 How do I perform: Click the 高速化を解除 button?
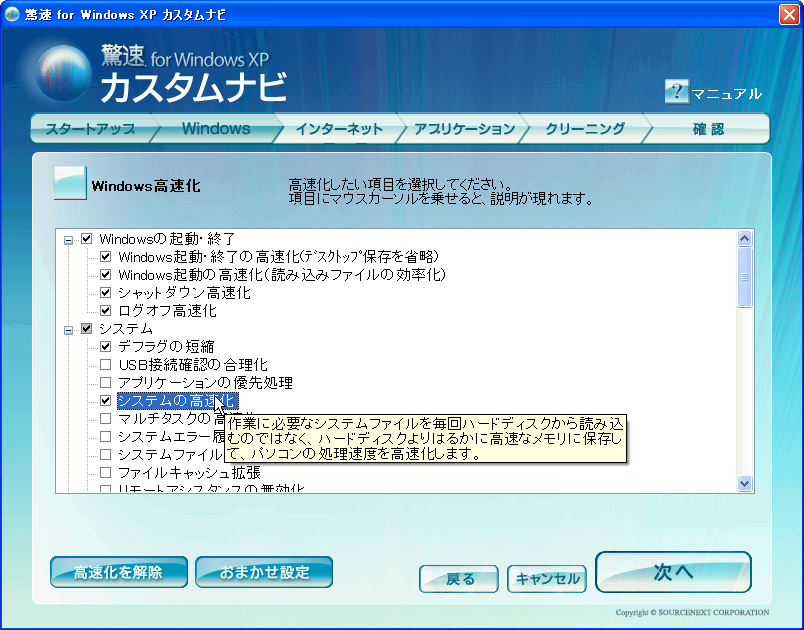pyautogui.click(x=119, y=572)
